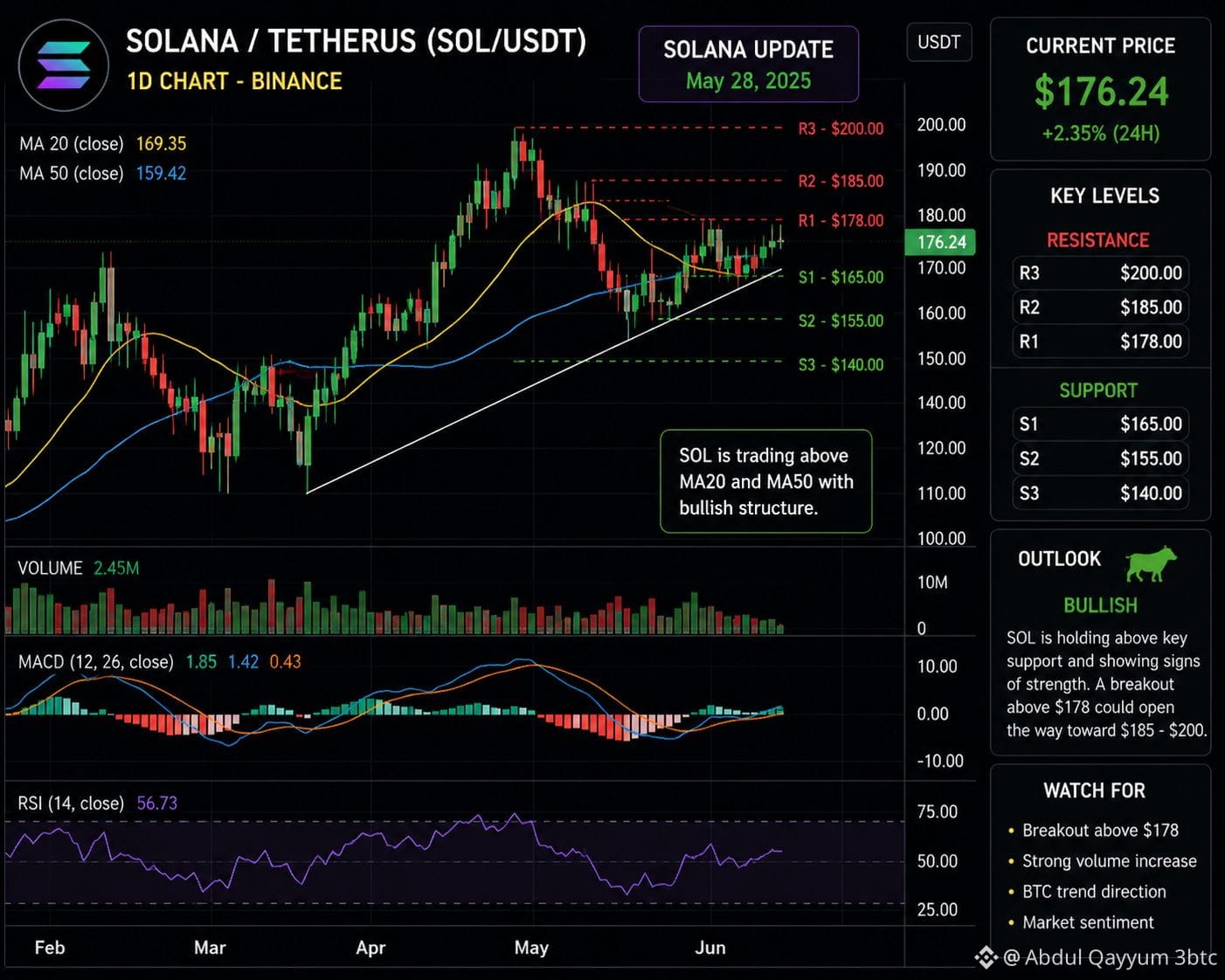1225x980 pixels.
Task: Select the MA 20 (close) indicator label
Action: (x=72, y=143)
